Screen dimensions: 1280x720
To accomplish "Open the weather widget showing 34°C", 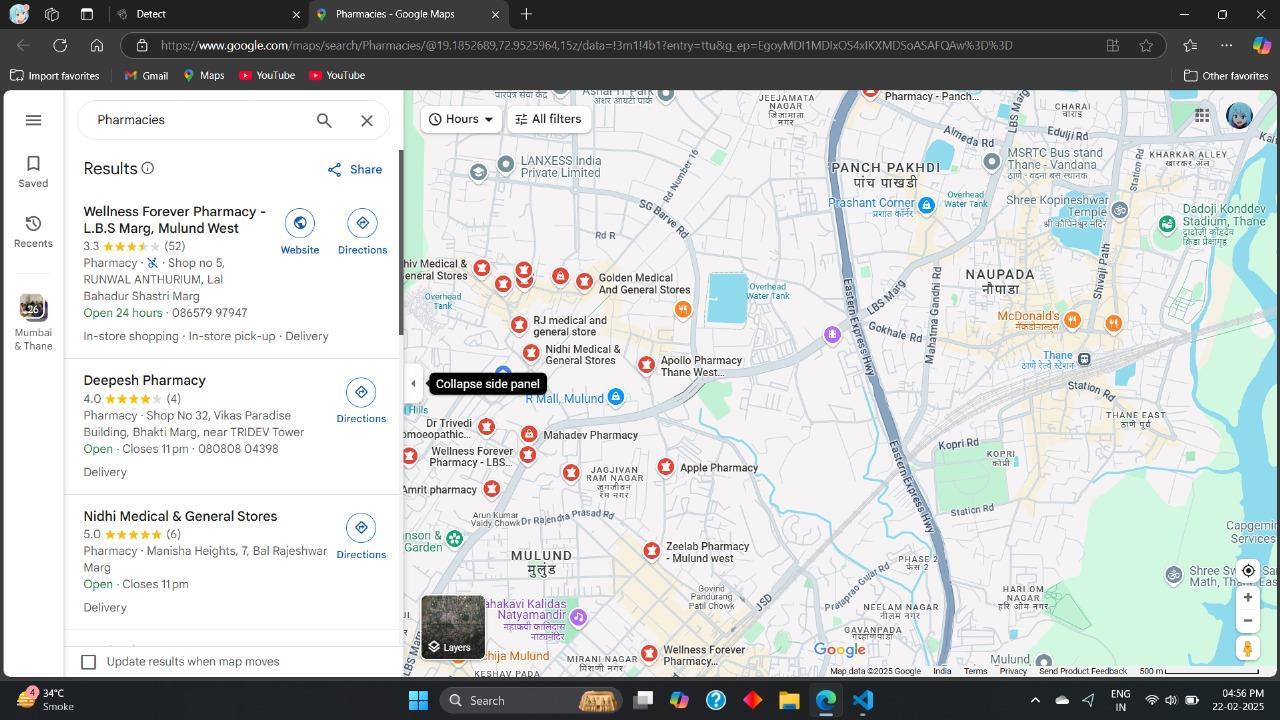I will (45, 700).
